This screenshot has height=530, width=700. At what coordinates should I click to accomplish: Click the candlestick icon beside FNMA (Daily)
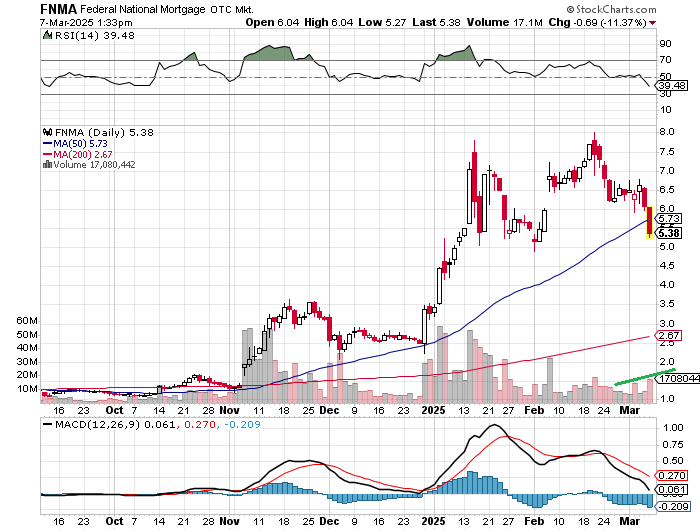coord(47,132)
